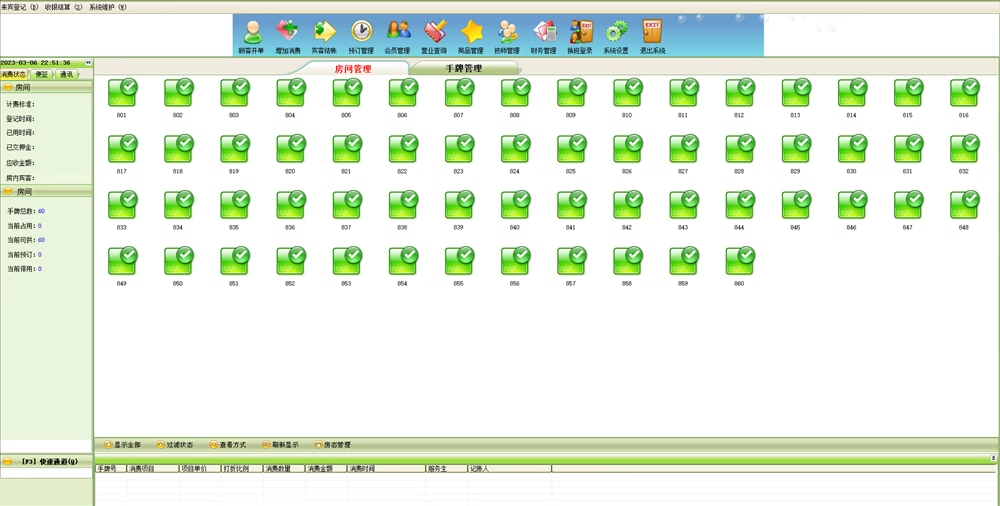Select room icon 837

click(347, 205)
